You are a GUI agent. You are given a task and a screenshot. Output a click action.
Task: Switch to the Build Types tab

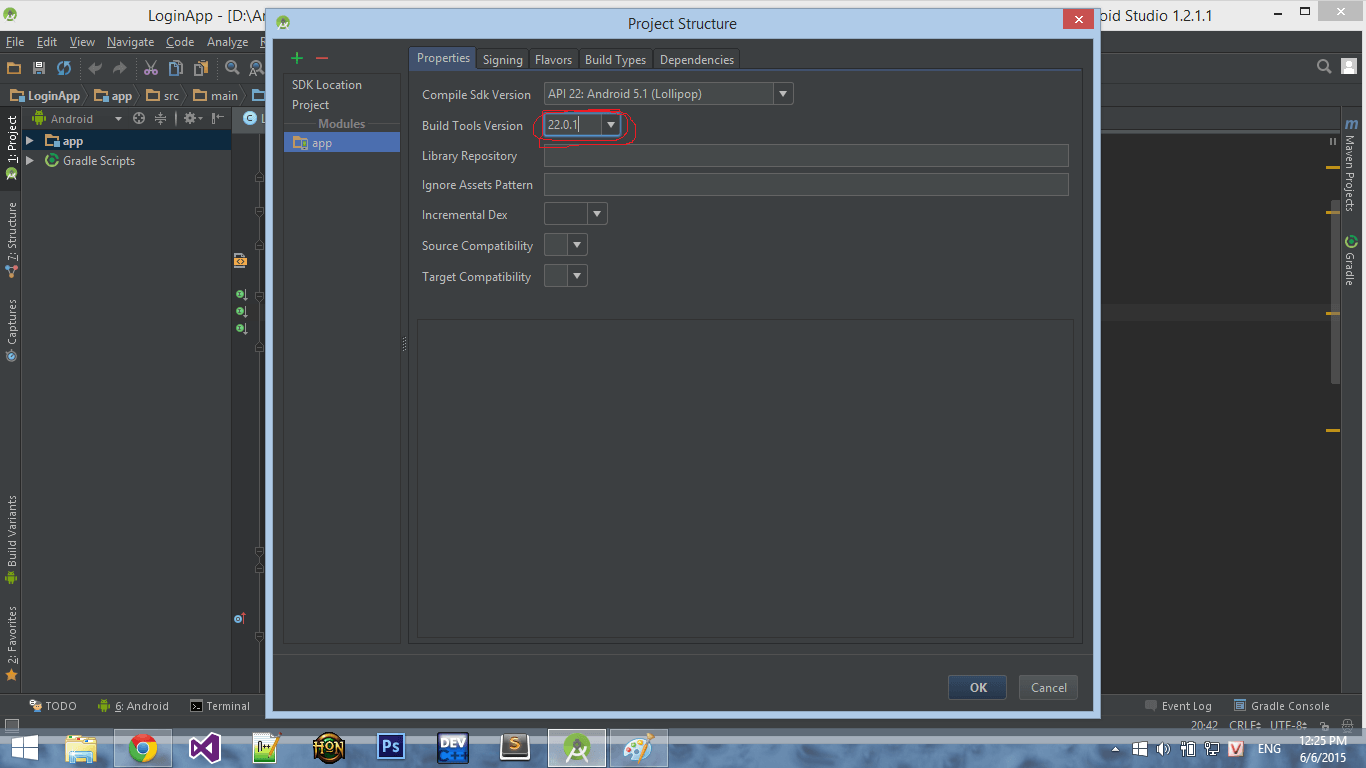(x=615, y=60)
